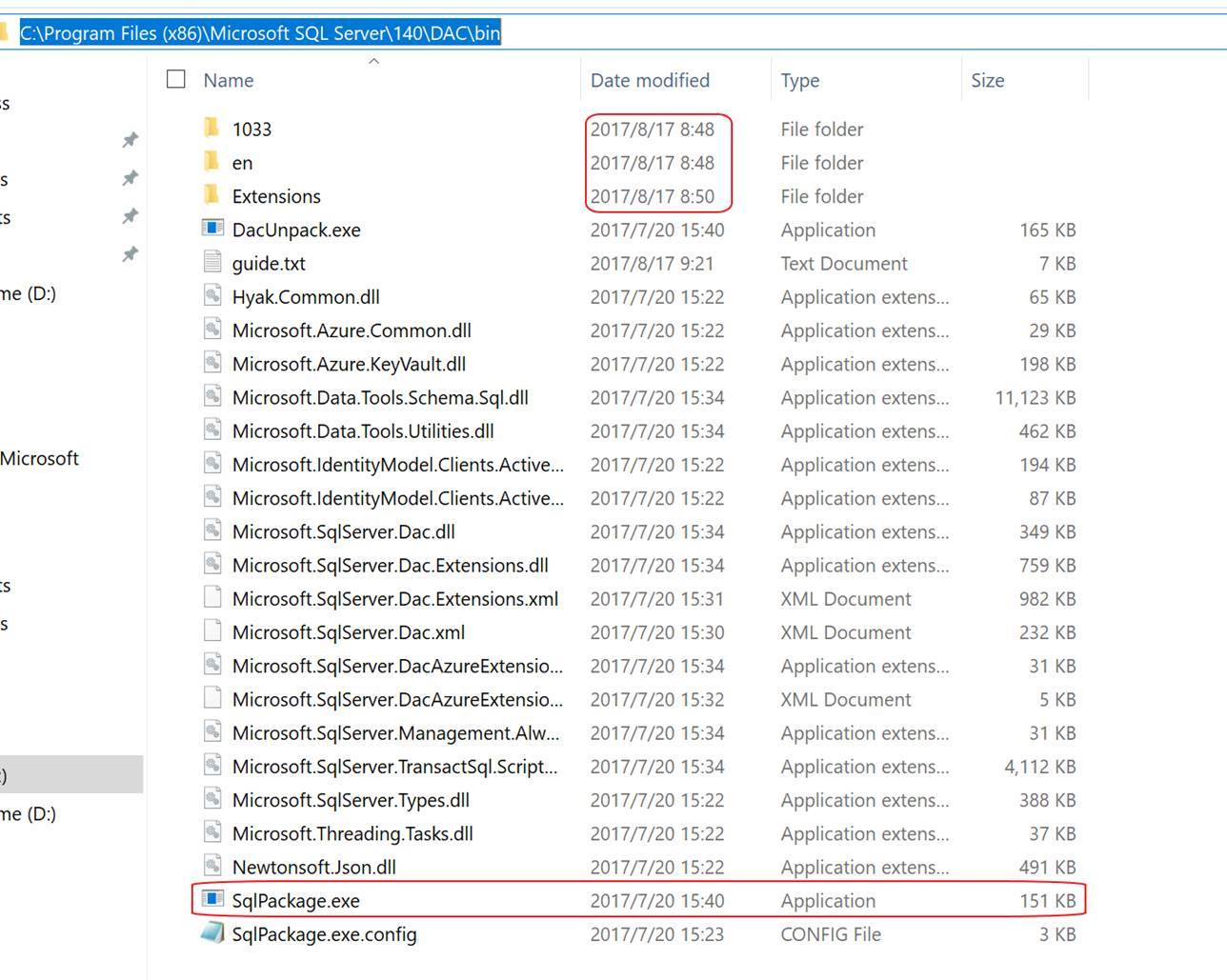Click the Microsoft.SqlServer.Dac.xml document icon
Viewport: 1227px width, 980px height.
(x=212, y=632)
